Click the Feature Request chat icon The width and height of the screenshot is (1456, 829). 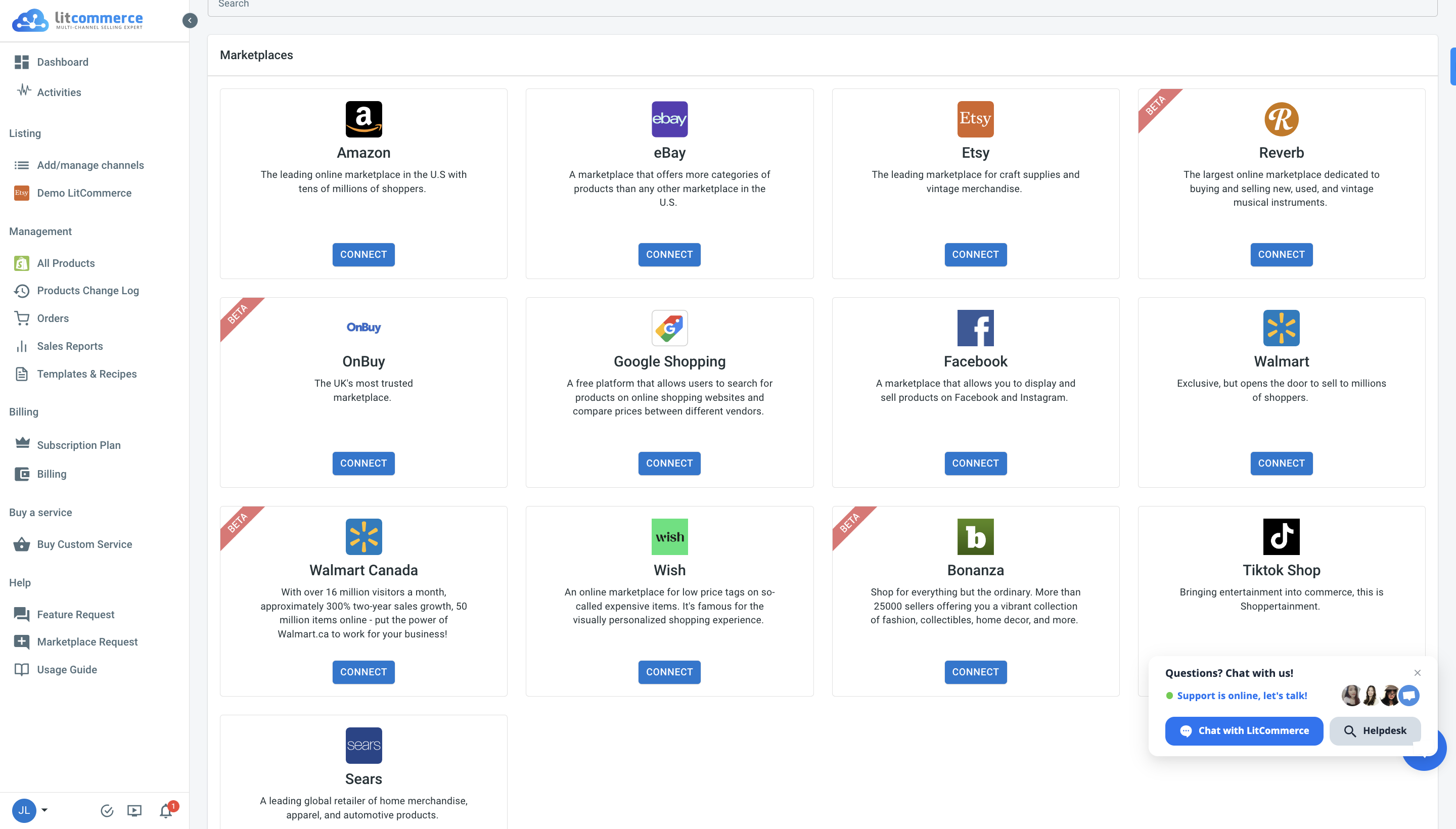point(22,614)
